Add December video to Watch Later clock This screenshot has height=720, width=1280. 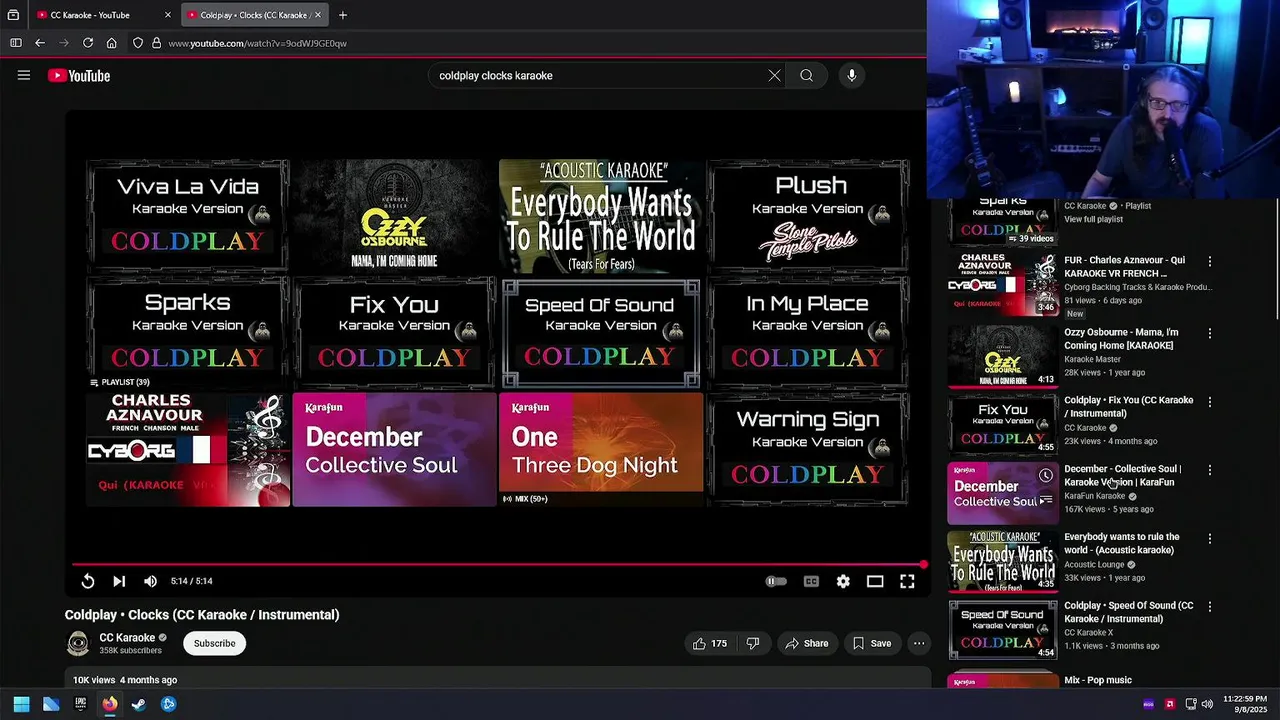(x=1045, y=476)
